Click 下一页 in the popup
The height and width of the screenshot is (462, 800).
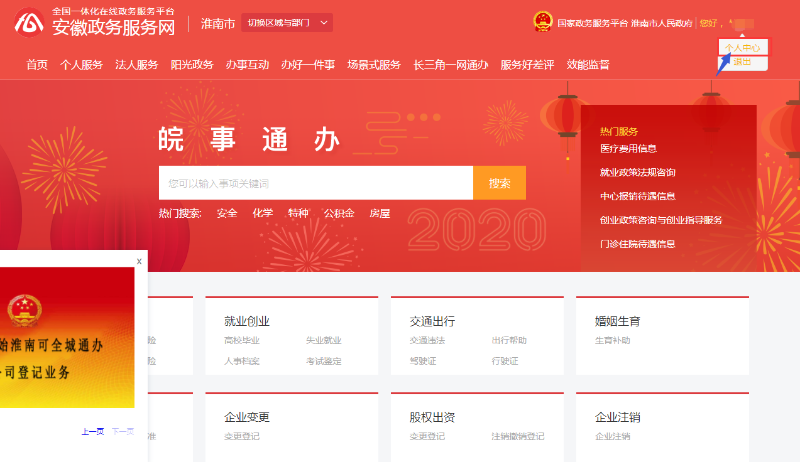(123, 431)
